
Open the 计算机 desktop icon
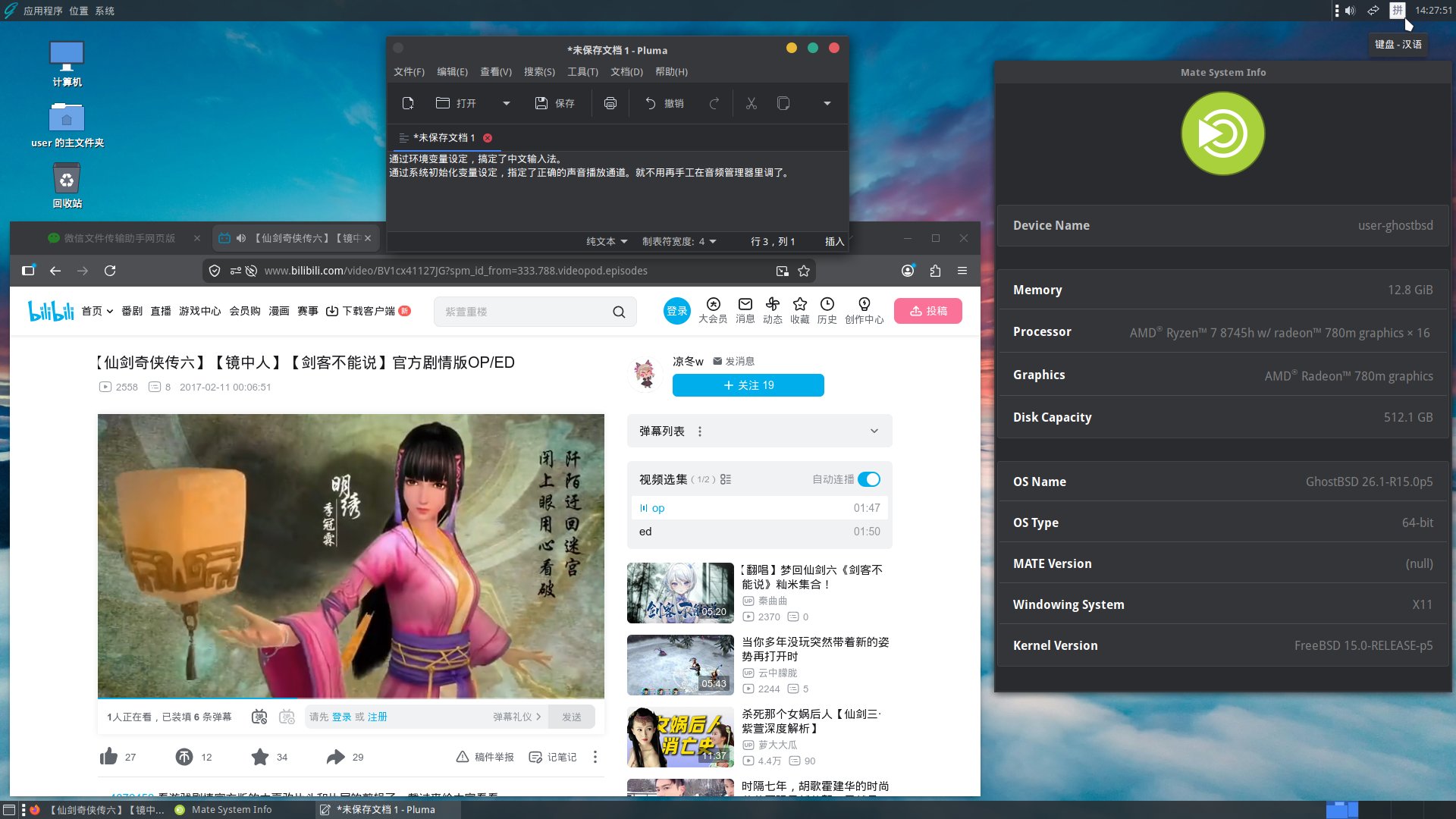(x=67, y=64)
